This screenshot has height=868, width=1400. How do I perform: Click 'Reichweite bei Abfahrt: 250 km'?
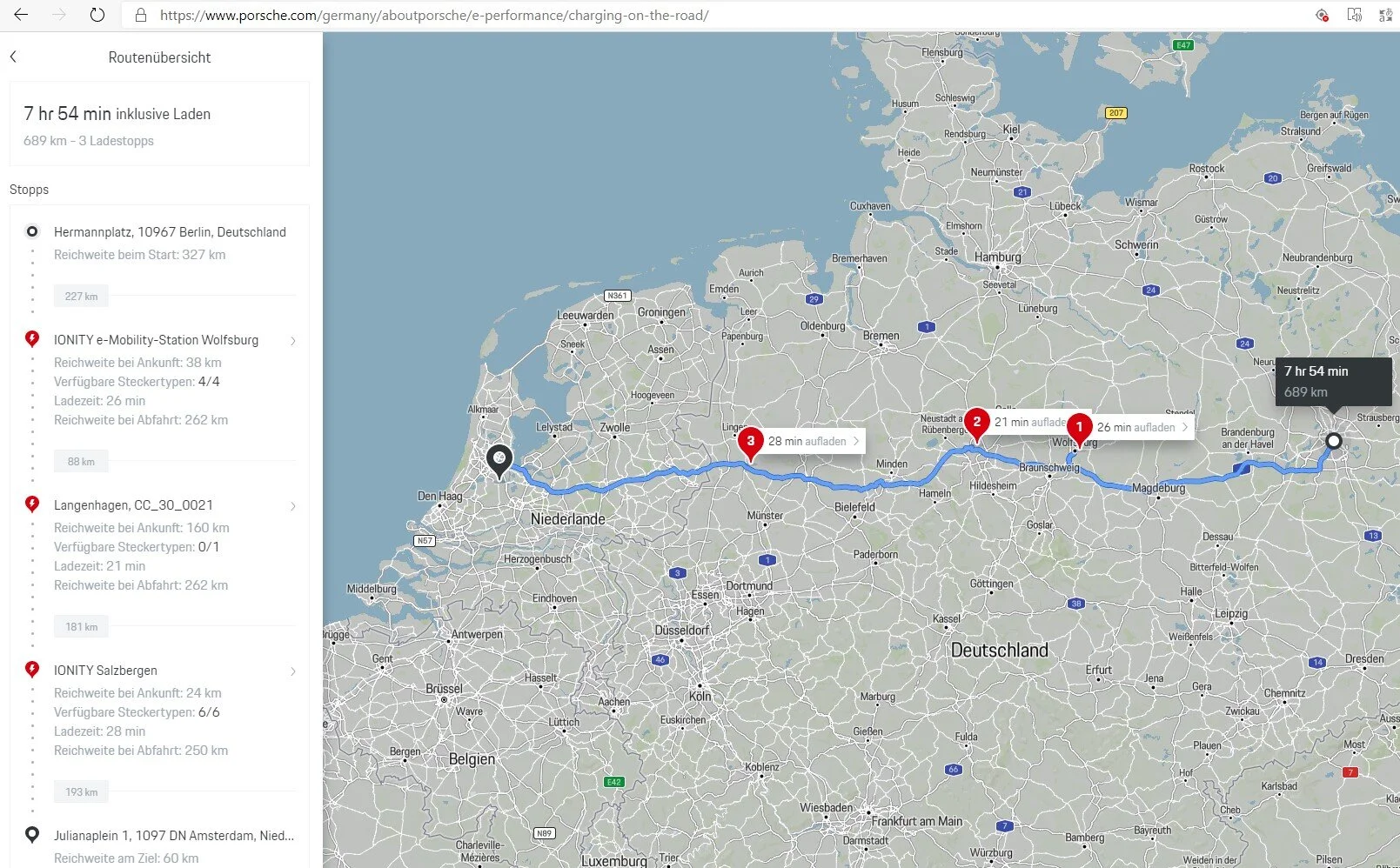click(x=141, y=751)
